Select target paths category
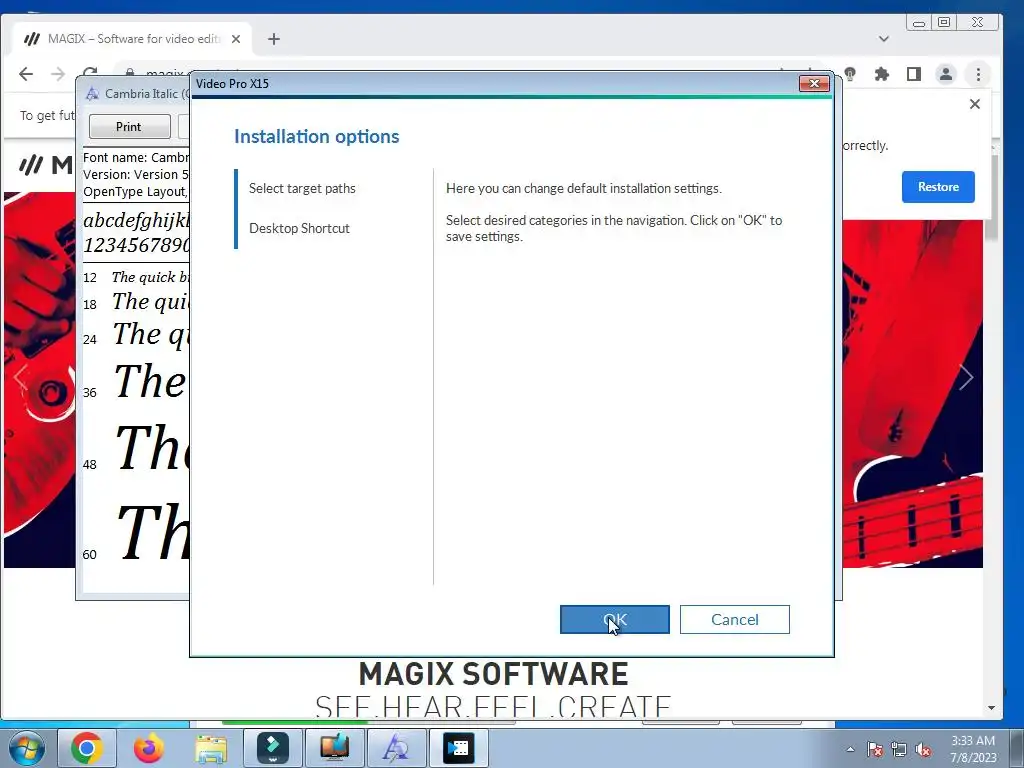 (302, 188)
